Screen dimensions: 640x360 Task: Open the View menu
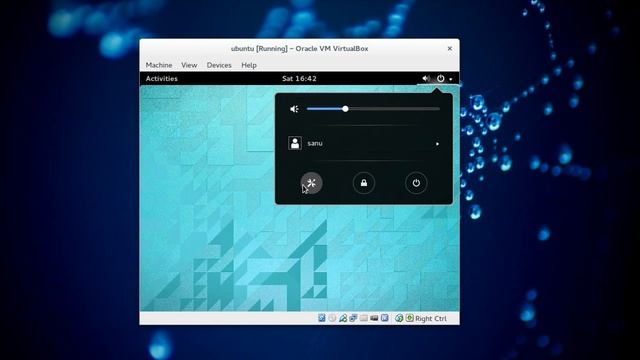189,65
